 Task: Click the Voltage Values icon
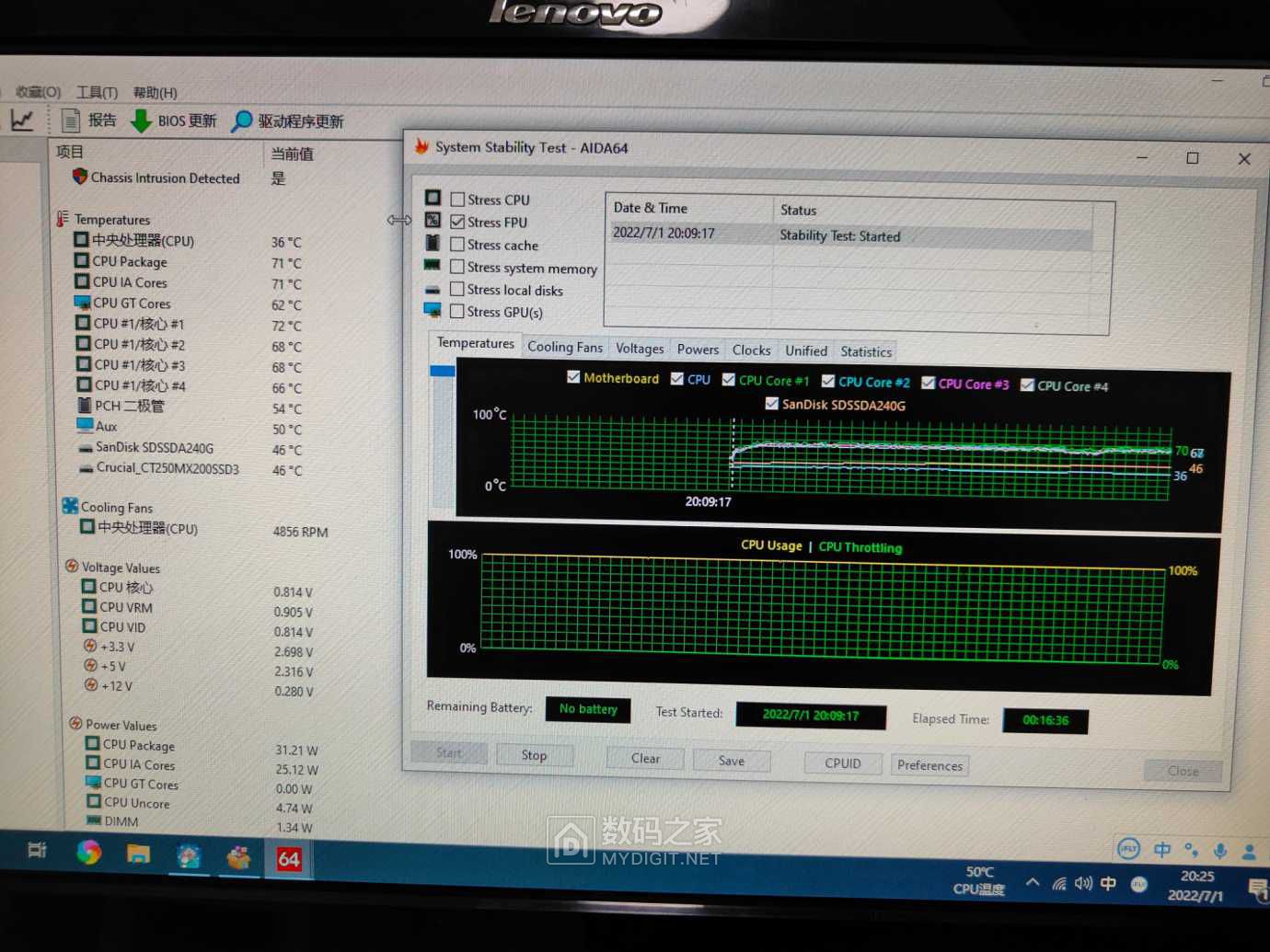(72, 567)
